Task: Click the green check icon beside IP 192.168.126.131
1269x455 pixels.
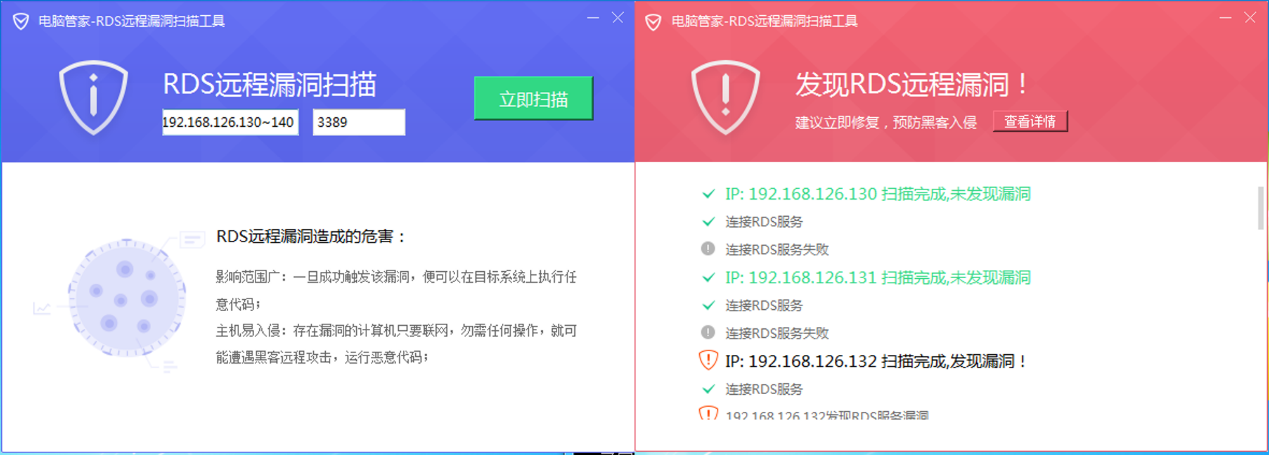Action: 708,277
